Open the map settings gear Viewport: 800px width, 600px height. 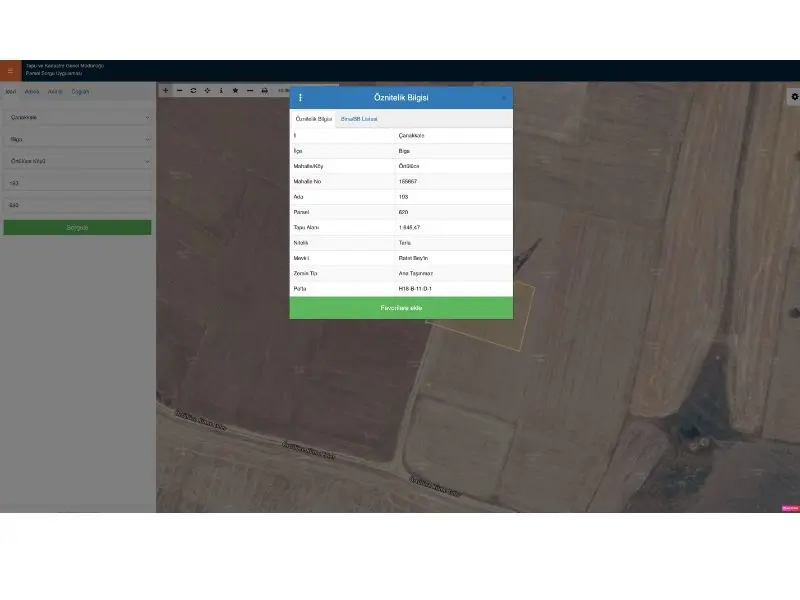(x=794, y=96)
